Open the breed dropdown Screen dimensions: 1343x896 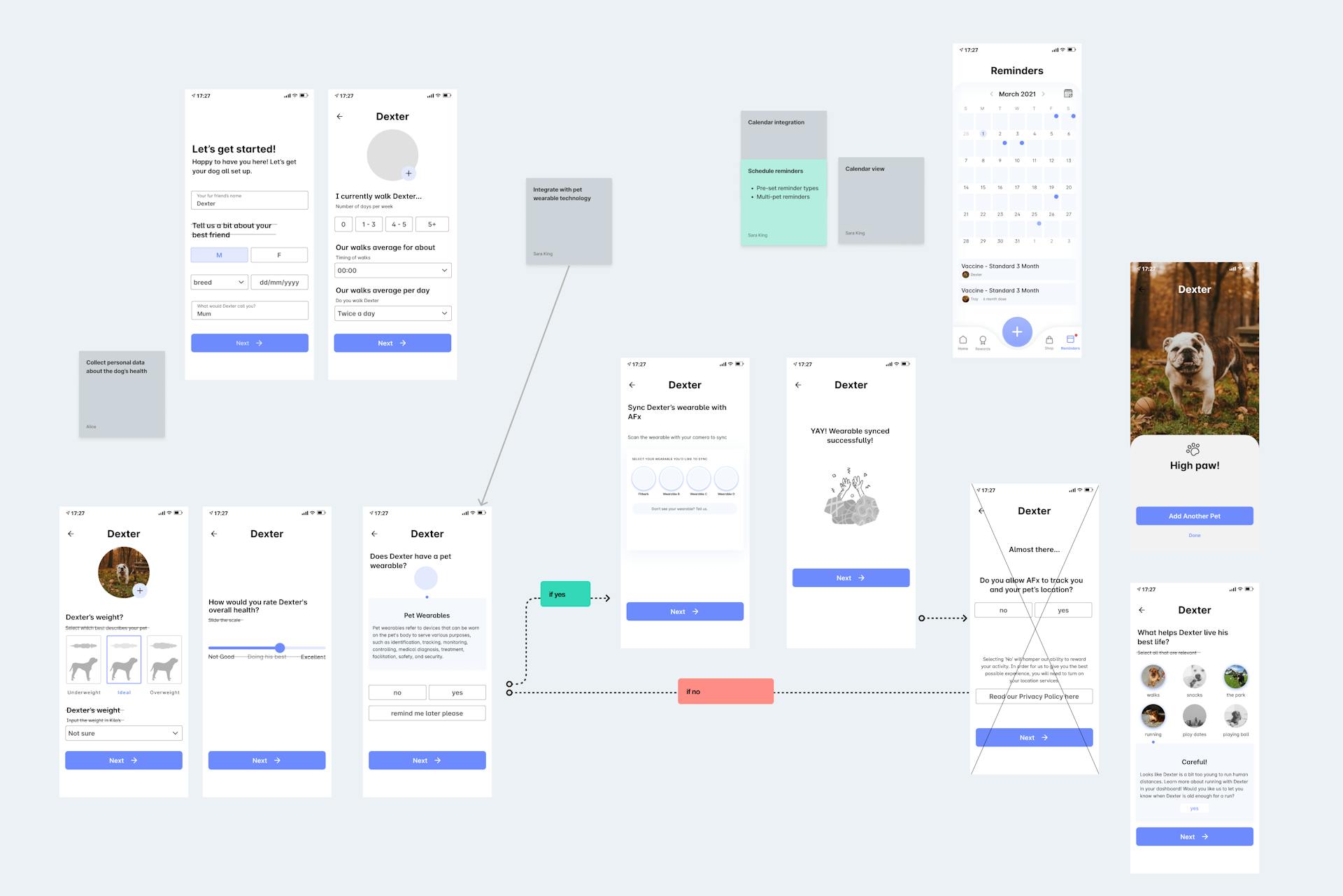pos(219,283)
